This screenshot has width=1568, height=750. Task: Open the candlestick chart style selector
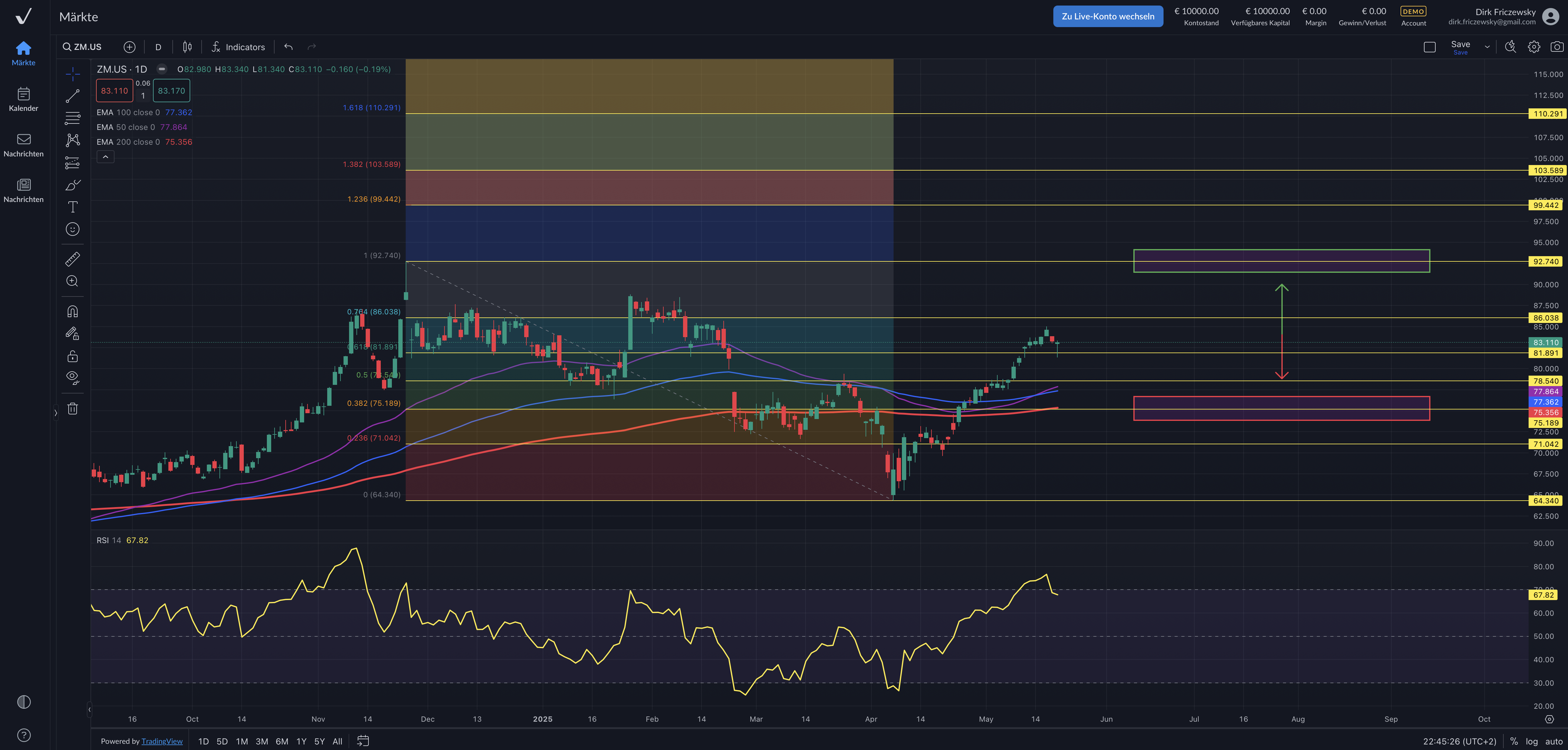tap(187, 47)
